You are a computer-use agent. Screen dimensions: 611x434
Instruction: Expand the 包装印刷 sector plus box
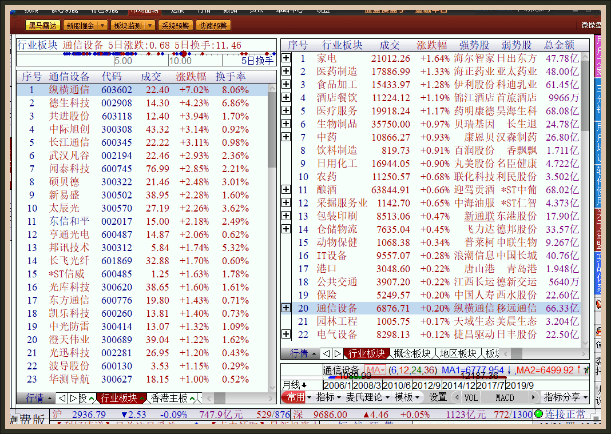point(286,215)
